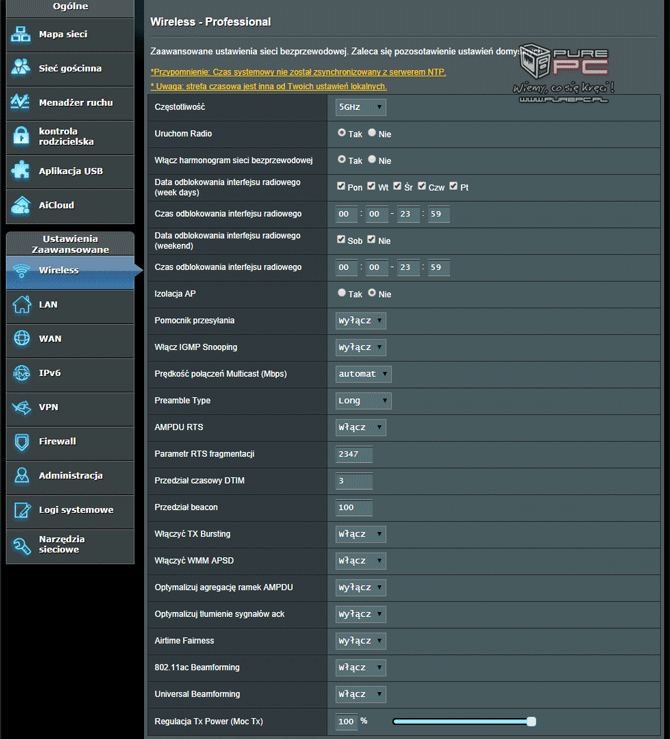Click the Firewall shield icon

click(x=22, y=442)
